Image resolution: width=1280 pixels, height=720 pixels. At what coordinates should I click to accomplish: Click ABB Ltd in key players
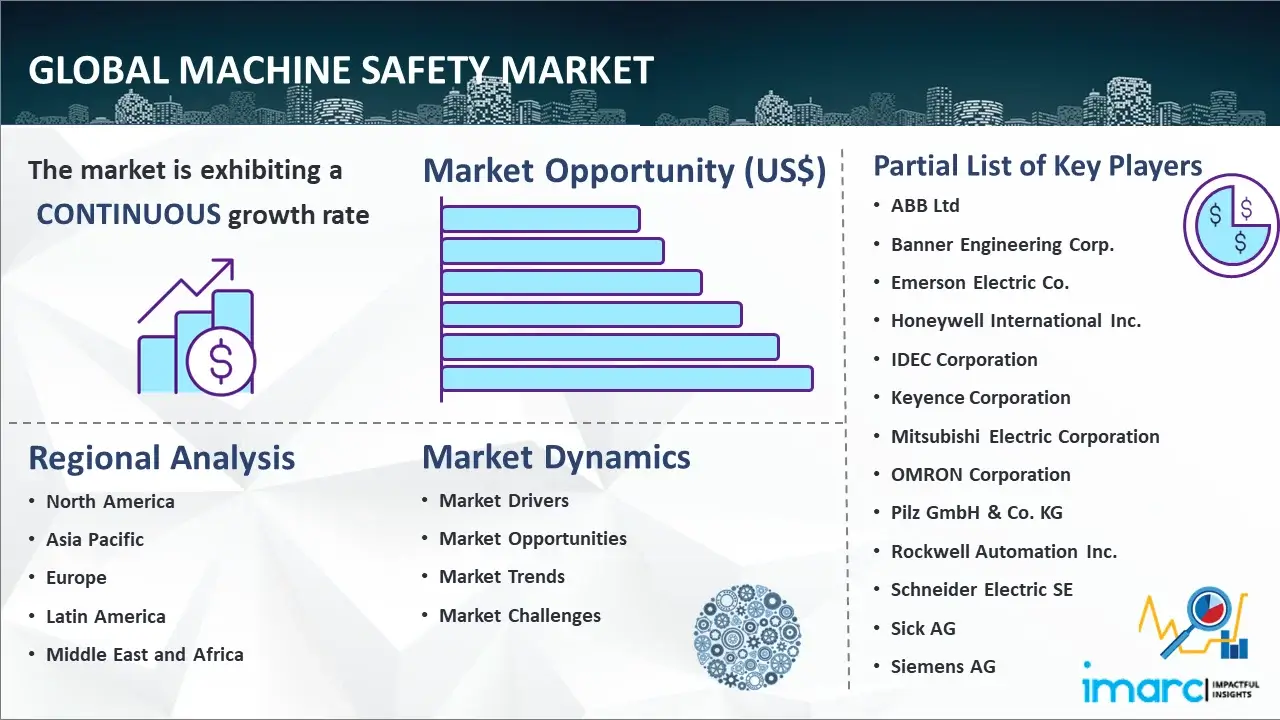[x=925, y=206]
